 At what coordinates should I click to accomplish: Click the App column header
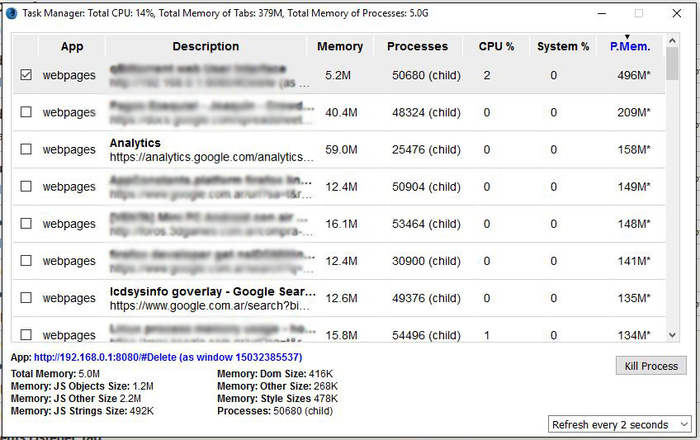(72, 46)
